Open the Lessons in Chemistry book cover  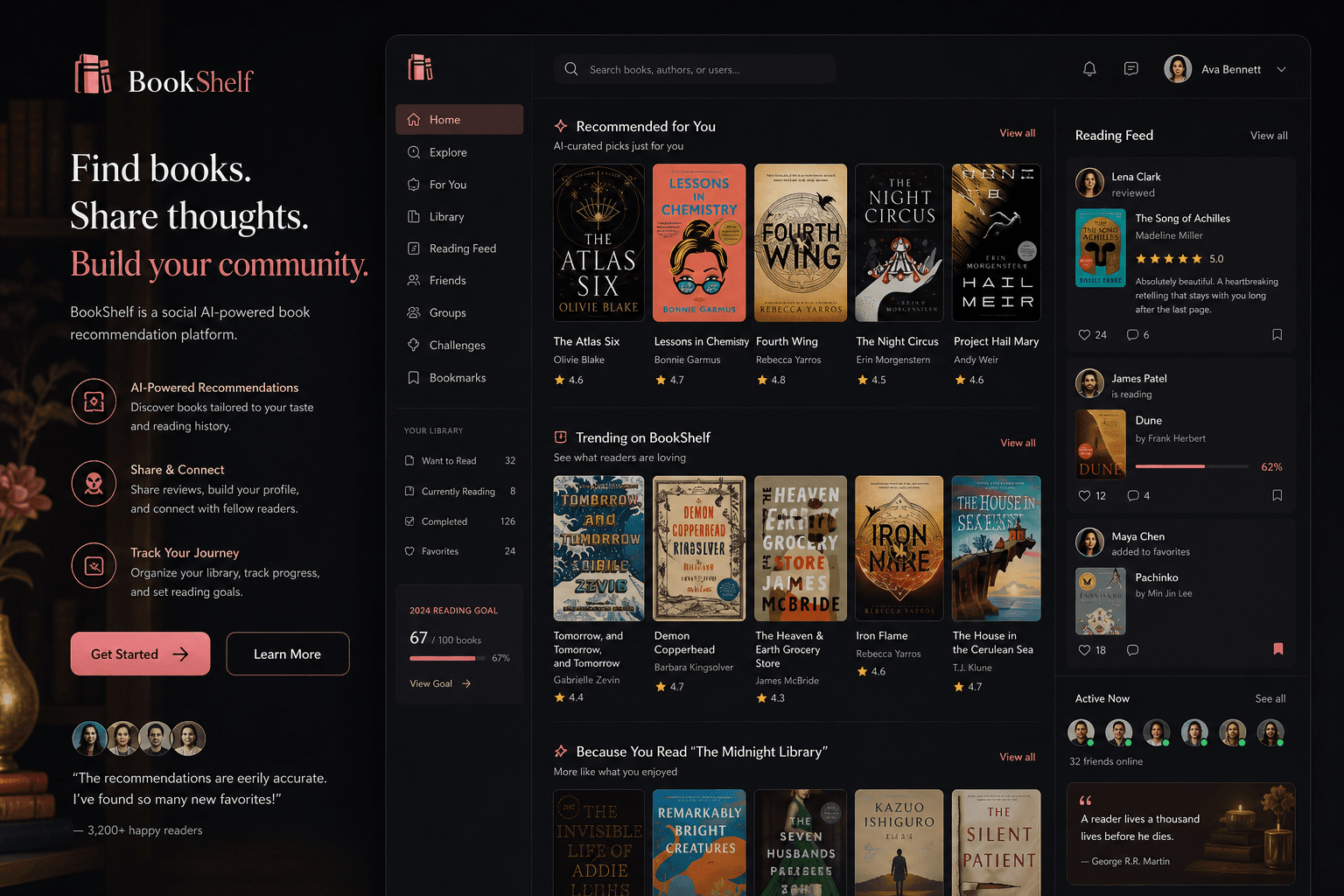coord(699,243)
